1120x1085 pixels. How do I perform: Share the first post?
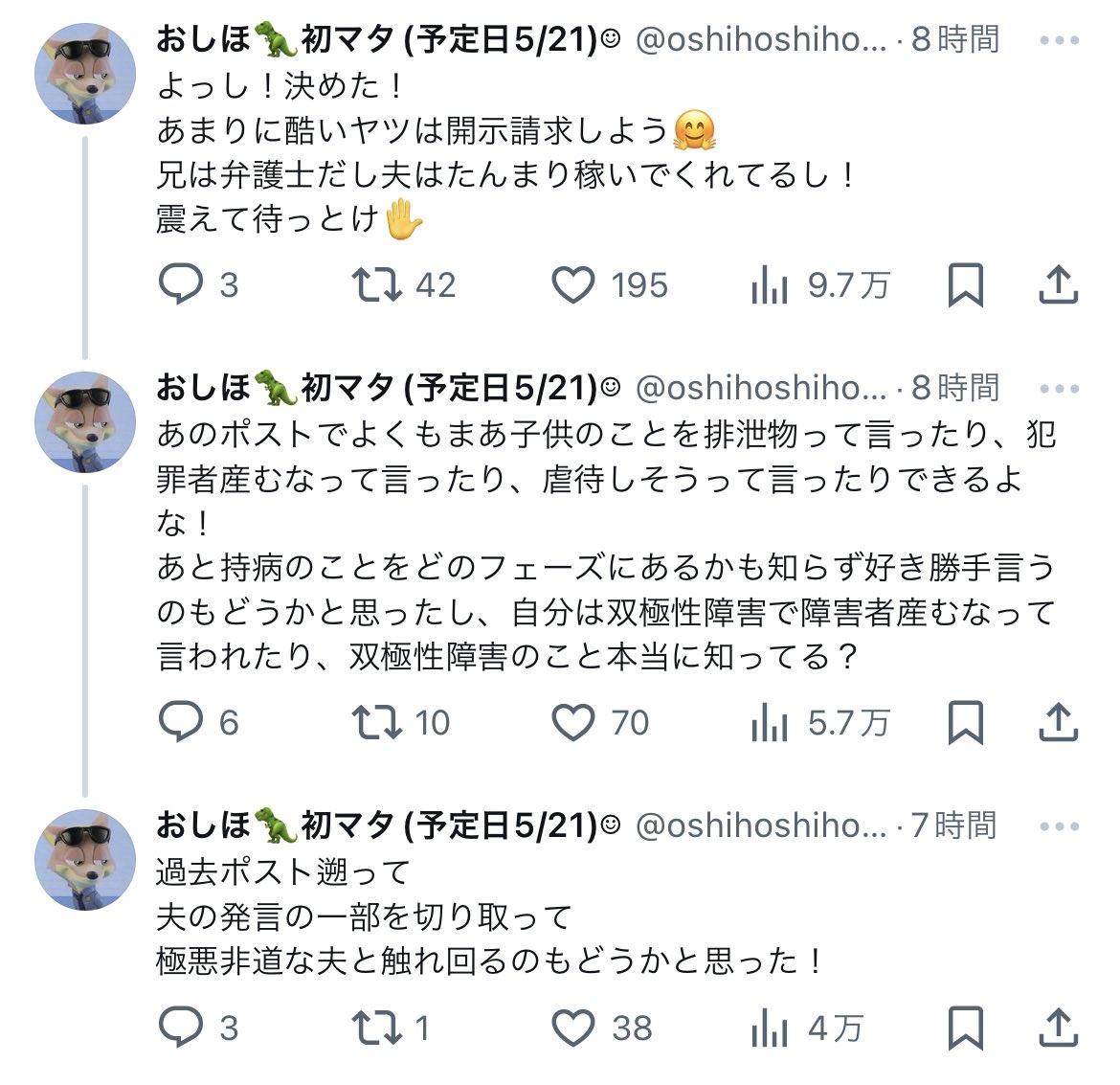tap(1058, 284)
